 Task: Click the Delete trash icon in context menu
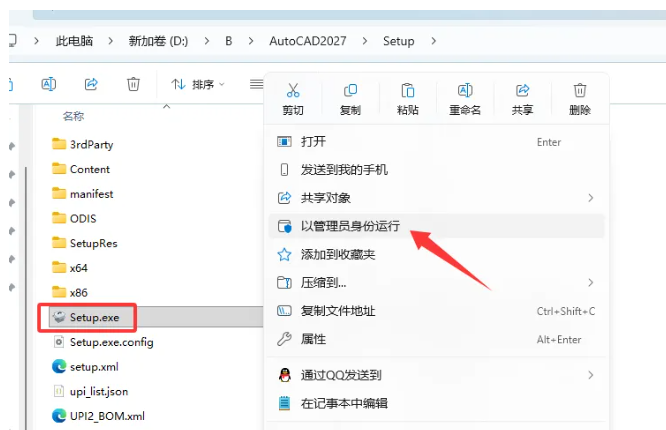(580, 91)
